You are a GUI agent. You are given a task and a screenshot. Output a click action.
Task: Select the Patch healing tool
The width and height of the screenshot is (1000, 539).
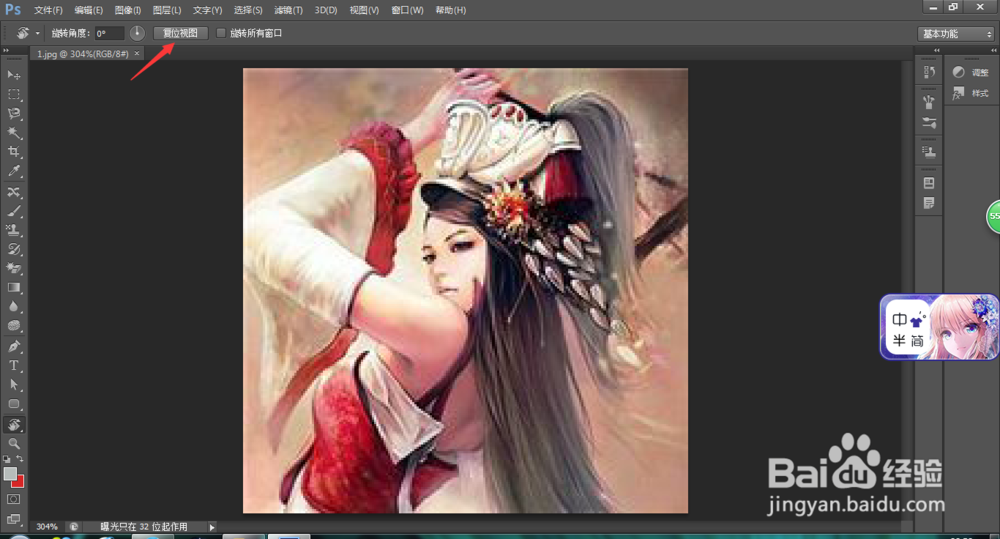[13, 192]
